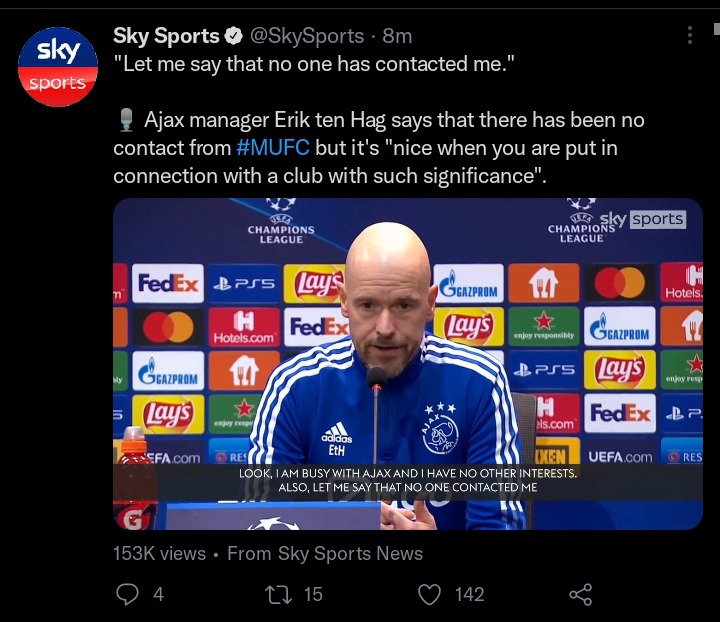The height and width of the screenshot is (622, 720).
Task: Open the From Sky Sports News source
Action: point(325,554)
